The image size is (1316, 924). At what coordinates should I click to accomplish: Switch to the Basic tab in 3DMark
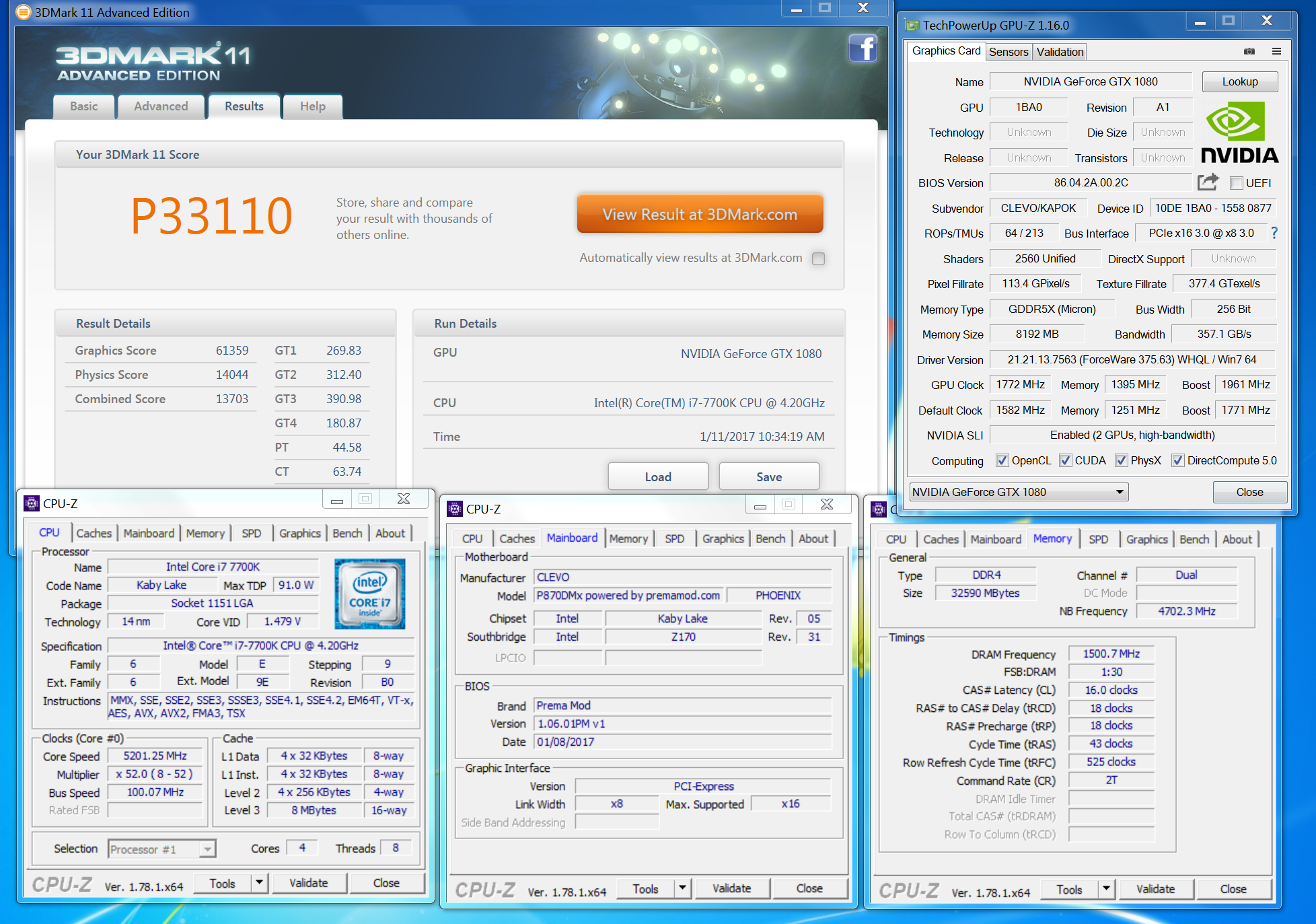[84, 106]
